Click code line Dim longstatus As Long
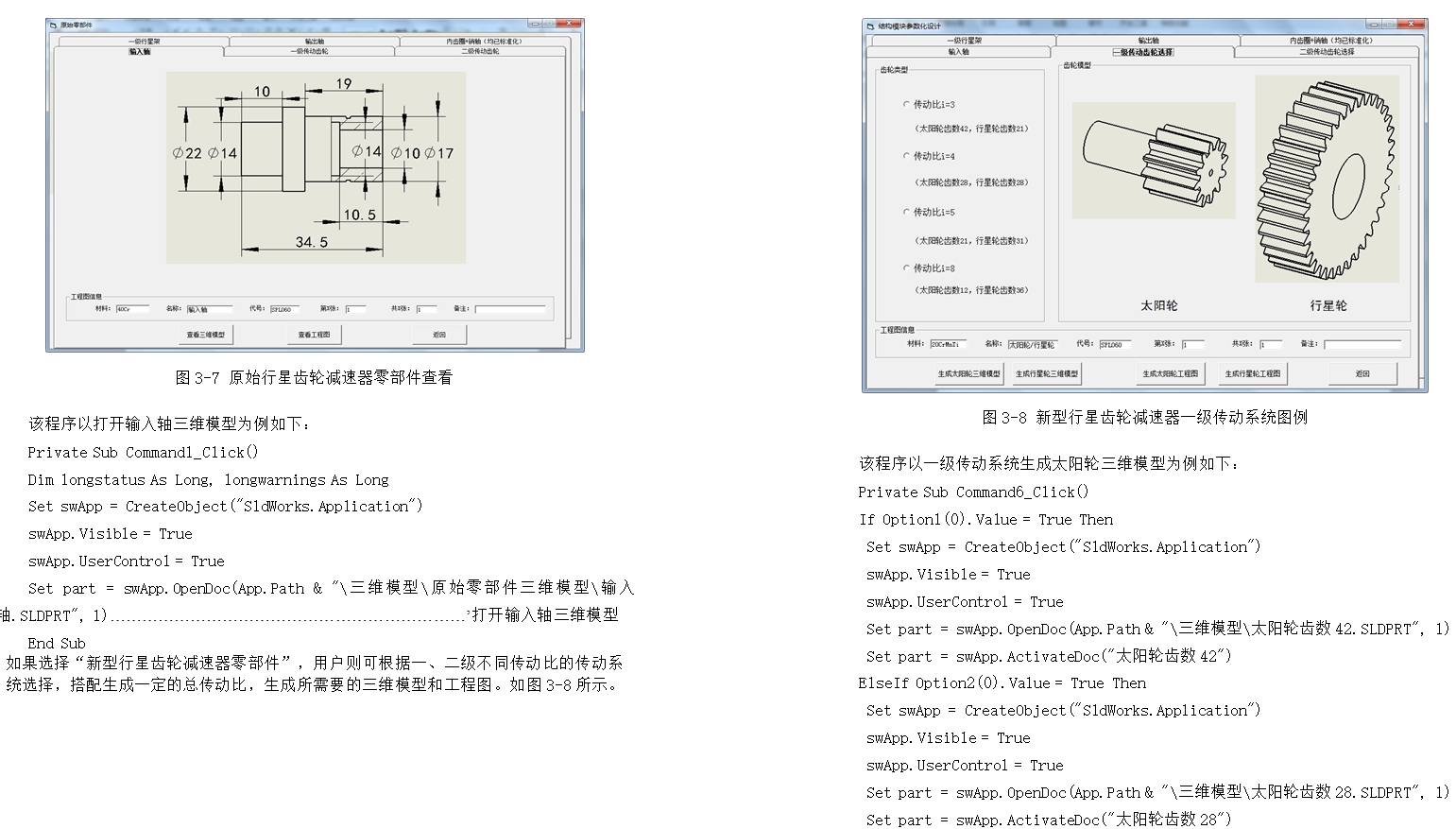This screenshot has height=829, width=1456. (x=120, y=480)
